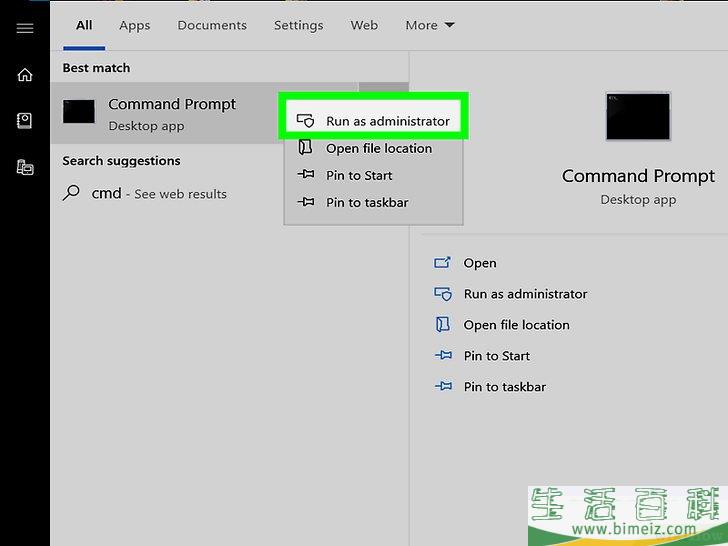Select Open file location in context menu

(x=378, y=148)
